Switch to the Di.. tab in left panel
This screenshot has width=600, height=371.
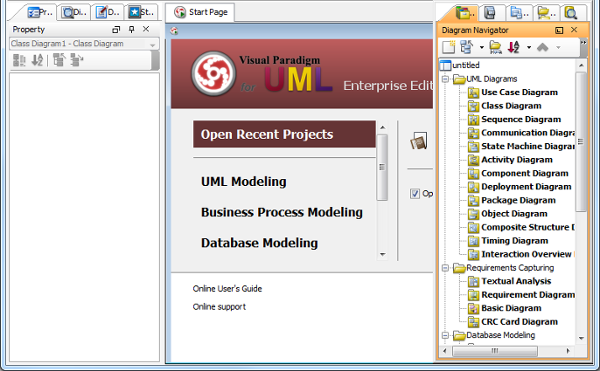pos(74,12)
